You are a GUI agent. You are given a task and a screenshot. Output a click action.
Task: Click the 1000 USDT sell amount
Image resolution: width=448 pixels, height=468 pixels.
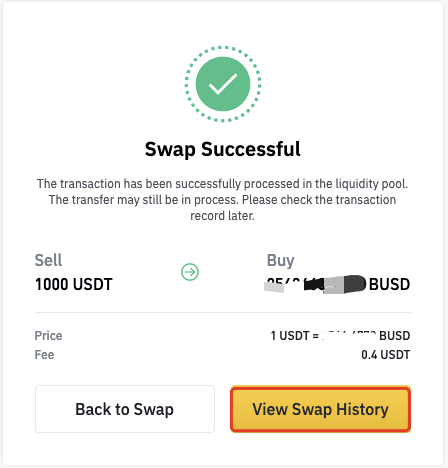point(74,284)
